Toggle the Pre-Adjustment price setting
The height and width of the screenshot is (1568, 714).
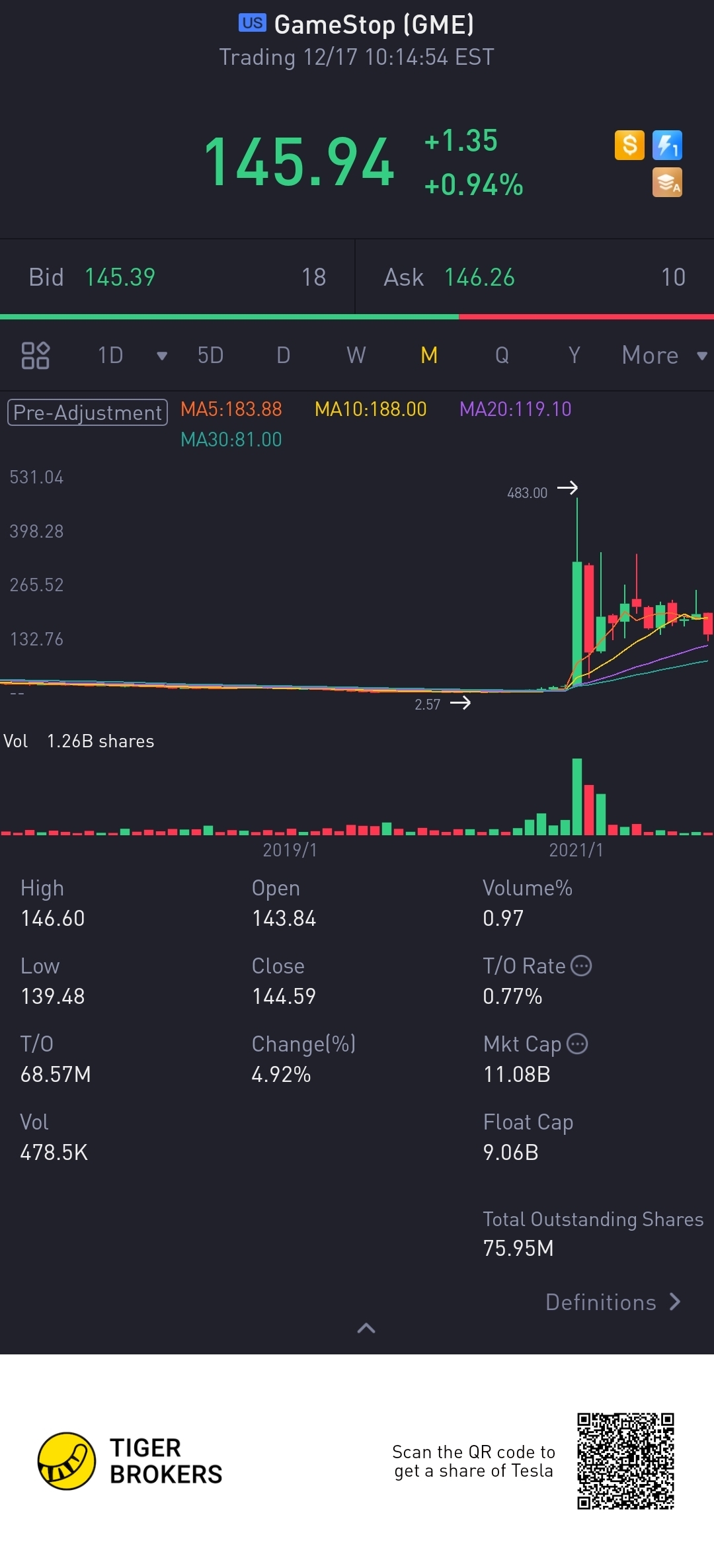(87, 413)
